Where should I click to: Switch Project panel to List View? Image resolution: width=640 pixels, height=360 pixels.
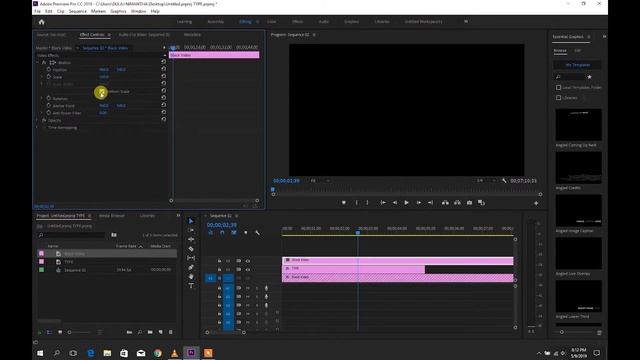pos(49,332)
